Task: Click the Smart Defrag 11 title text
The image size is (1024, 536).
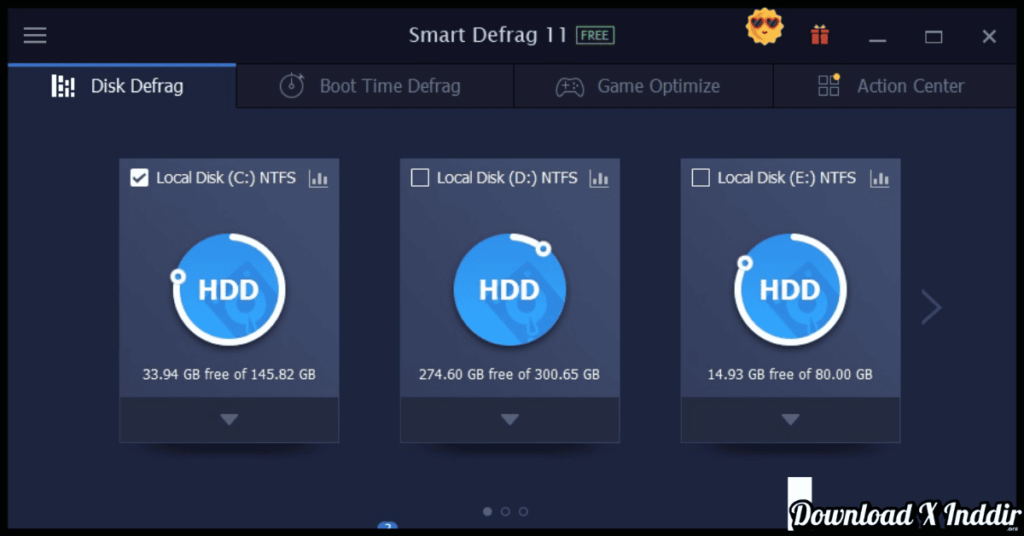Action: (x=488, y=35)
